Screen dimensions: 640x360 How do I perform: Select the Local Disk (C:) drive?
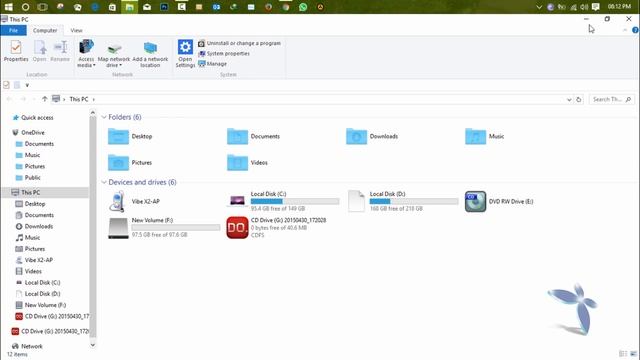[x=283, y=201]
